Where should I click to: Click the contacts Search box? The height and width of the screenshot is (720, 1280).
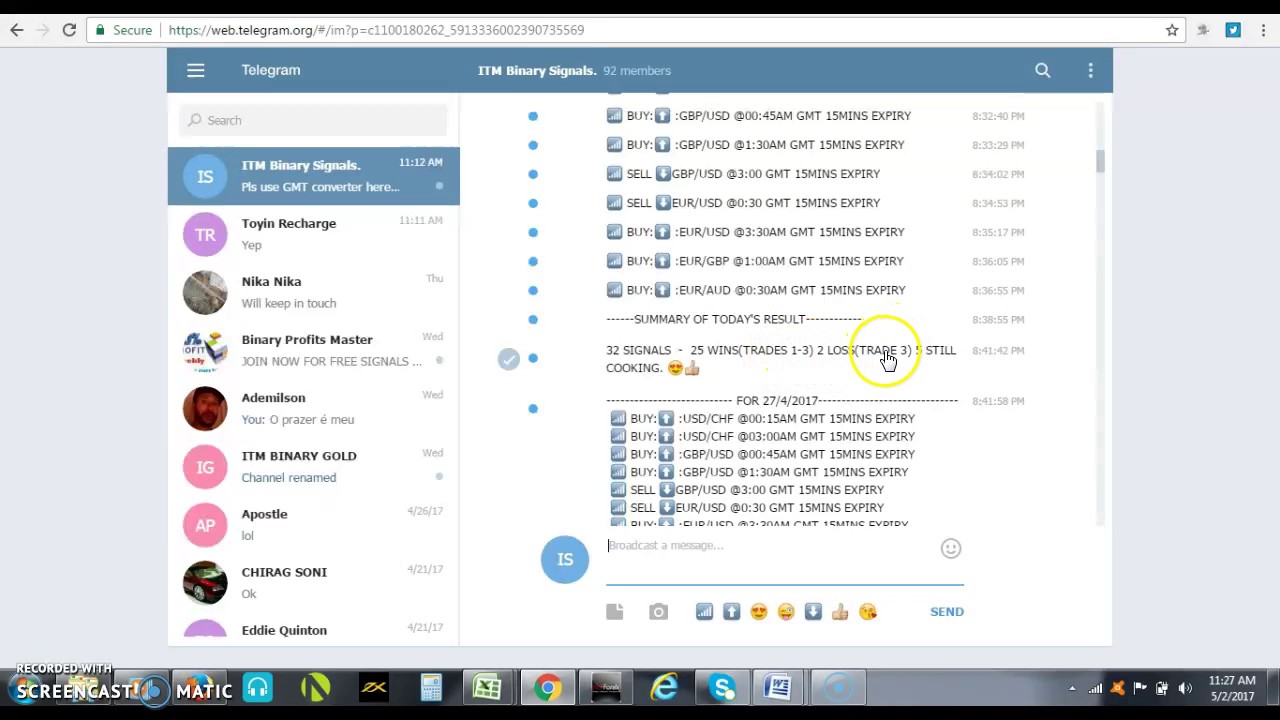[313, 120]
